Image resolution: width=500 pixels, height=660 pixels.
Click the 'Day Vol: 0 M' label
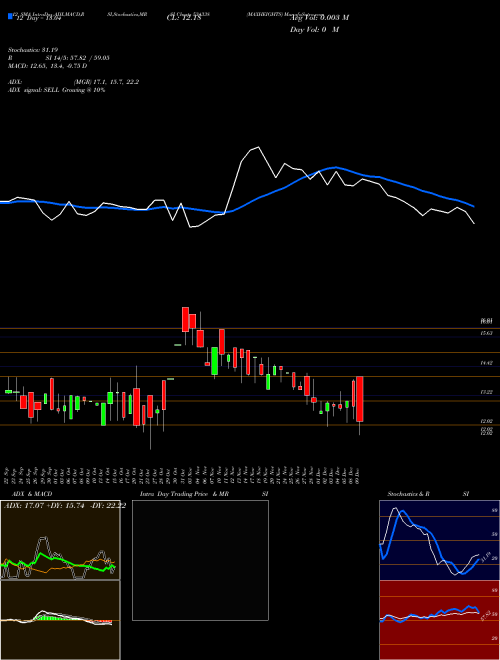tap(314, 29)
